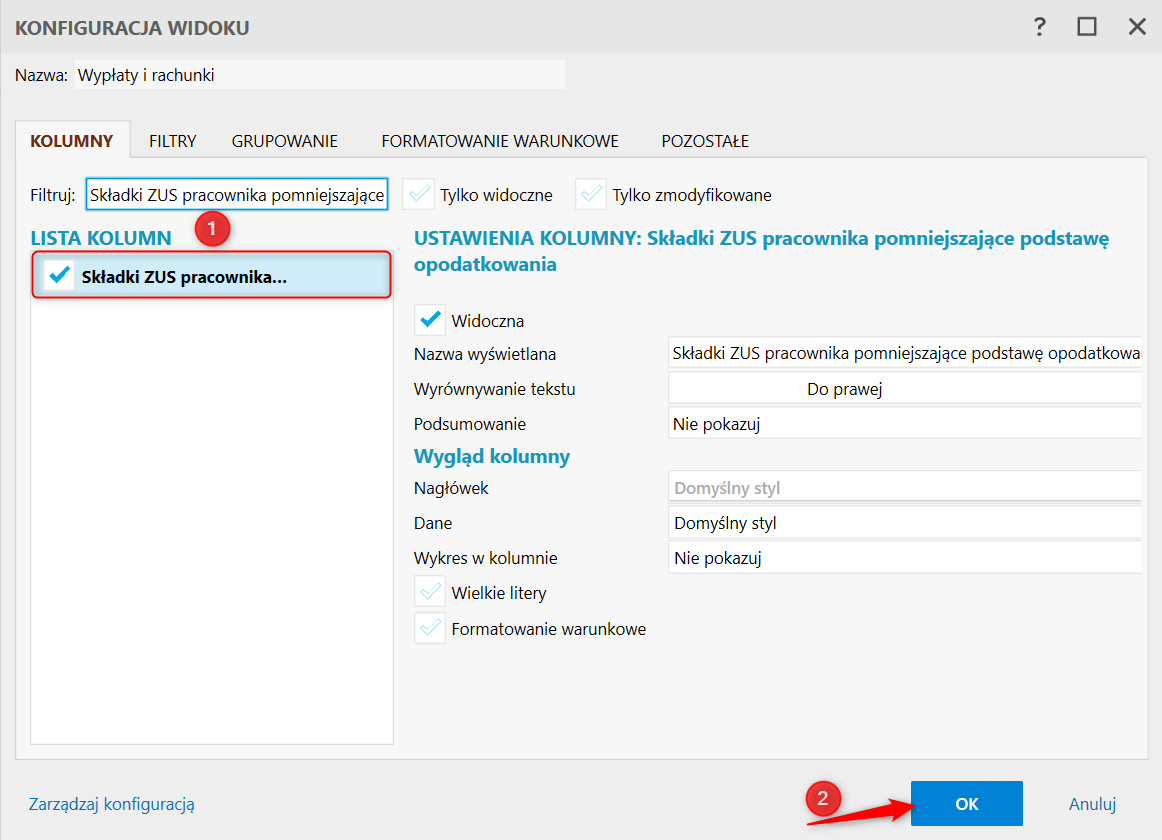This screenshot has width=1162, height=840.
Task: Cancel with the Anuluj button
Action: (x=1092, y=804)
